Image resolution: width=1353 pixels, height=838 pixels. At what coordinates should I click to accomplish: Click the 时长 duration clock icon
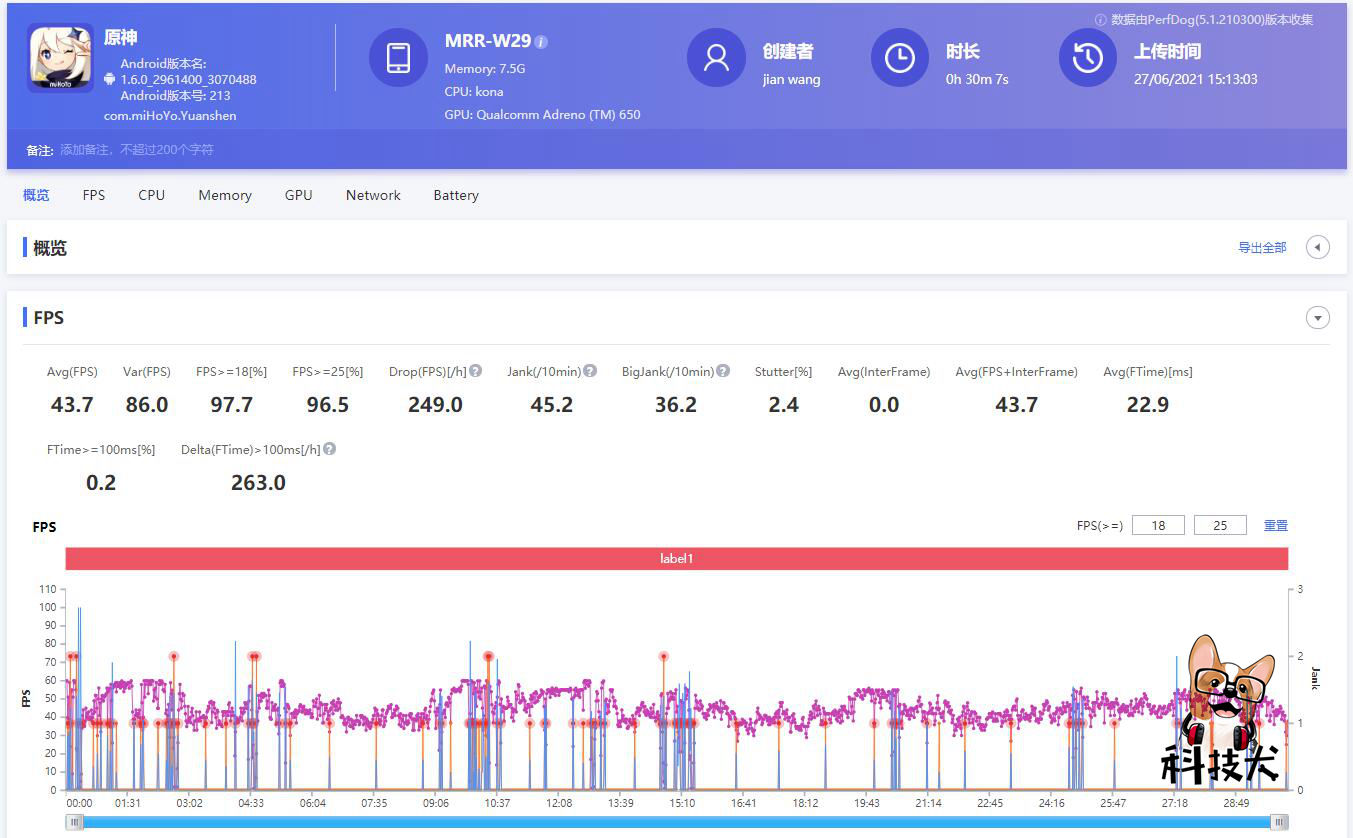899,58
